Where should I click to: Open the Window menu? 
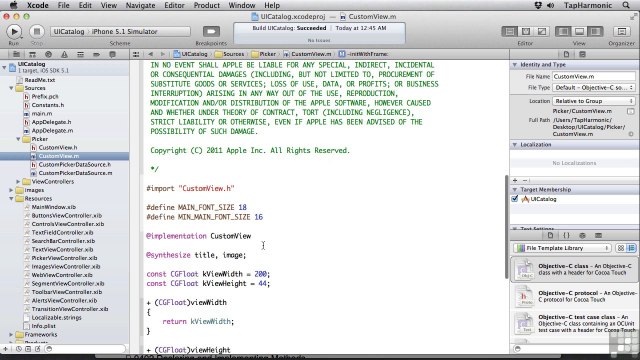pos(242,5)
